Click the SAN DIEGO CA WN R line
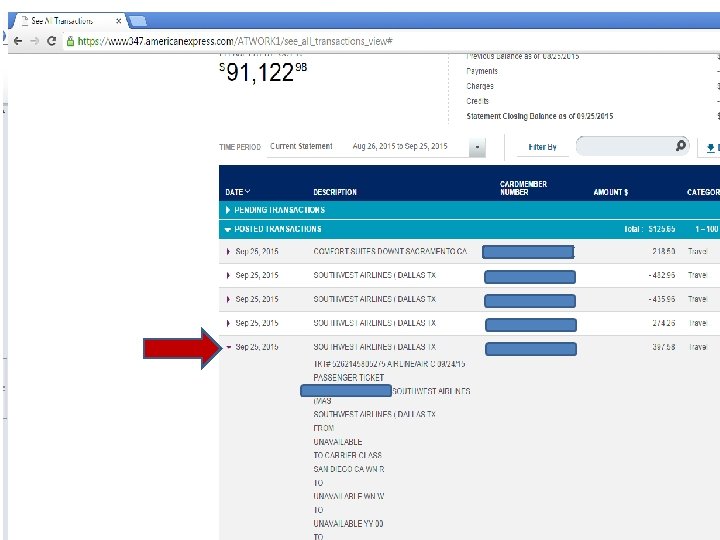This screenshot has width=720, height=540. [349, 469]
